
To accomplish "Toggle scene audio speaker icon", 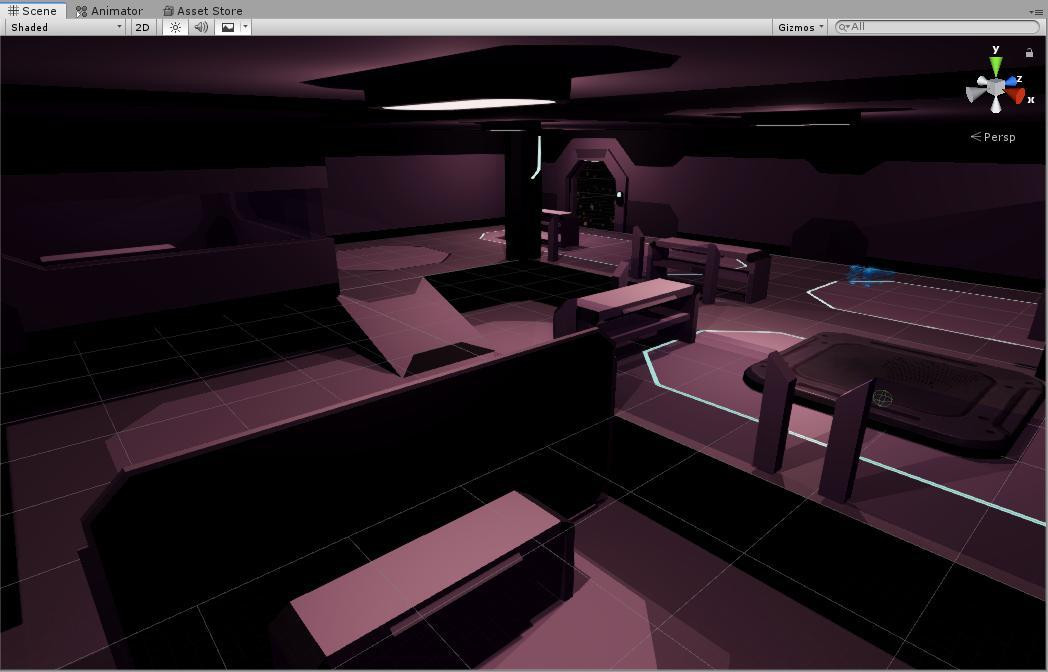I will point(201,27).
